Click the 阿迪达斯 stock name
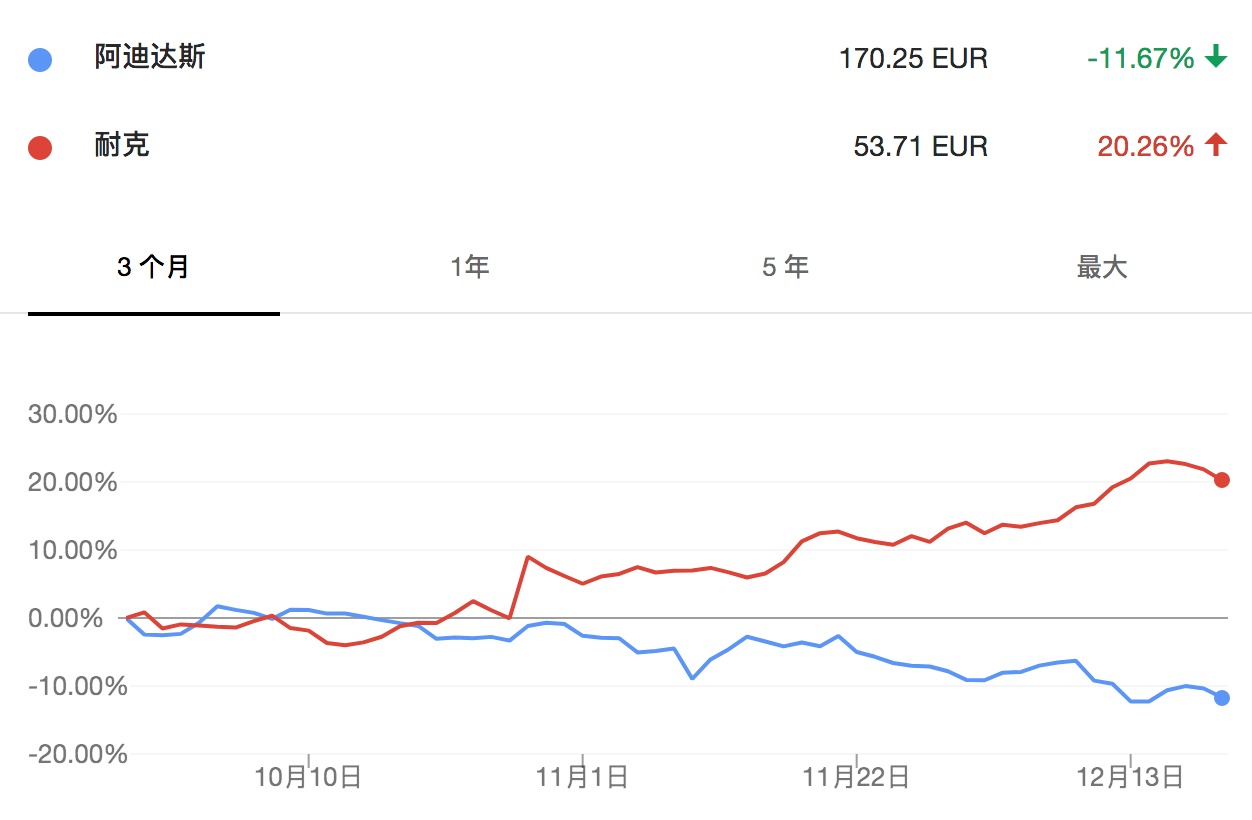Image resolution: width=1252 pixels, height=820 pixels. coord(150,58)
